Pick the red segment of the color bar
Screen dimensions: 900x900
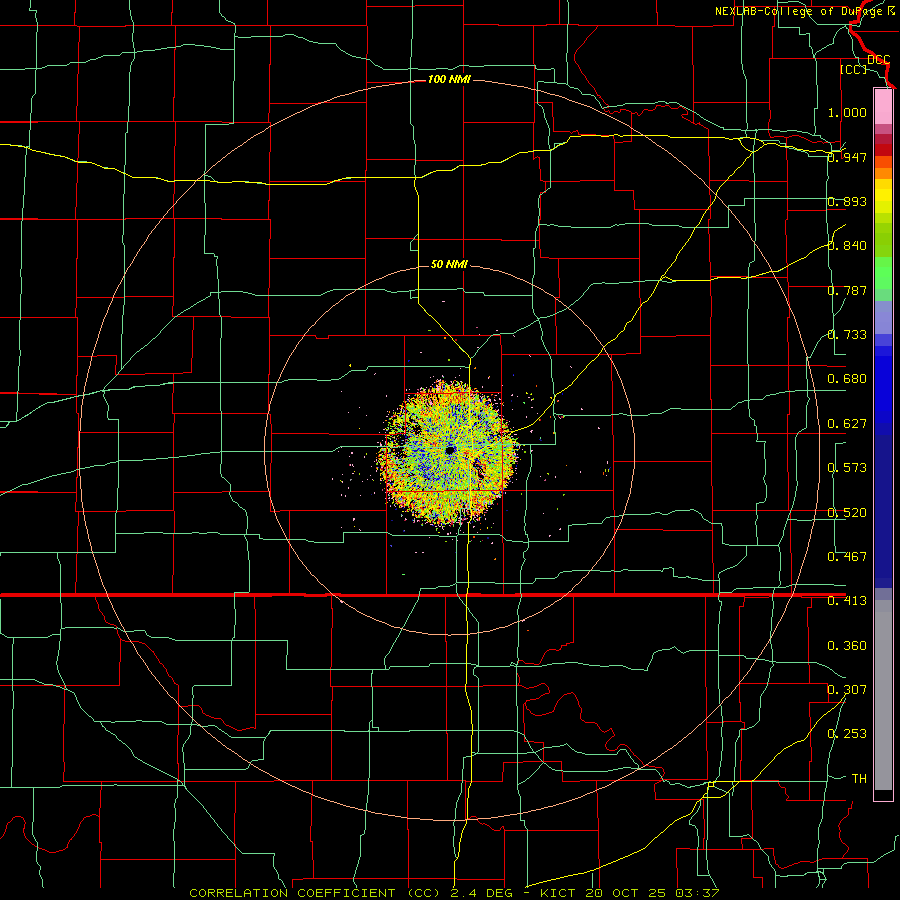pos(883,149)
